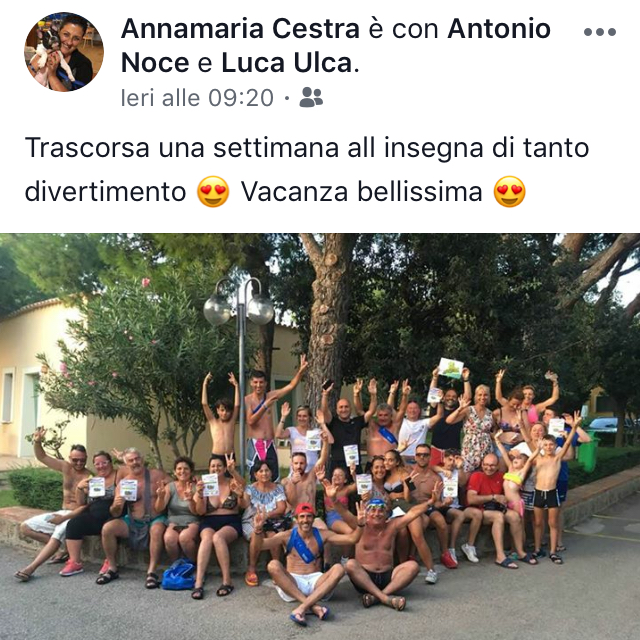Open Annamaria Cestra's profile picture
This screenshot has width=640, height=640.
click(64, 52)
